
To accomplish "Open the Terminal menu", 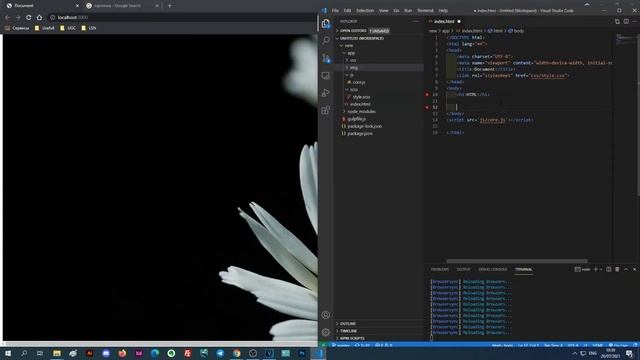I will click(425, 11).
